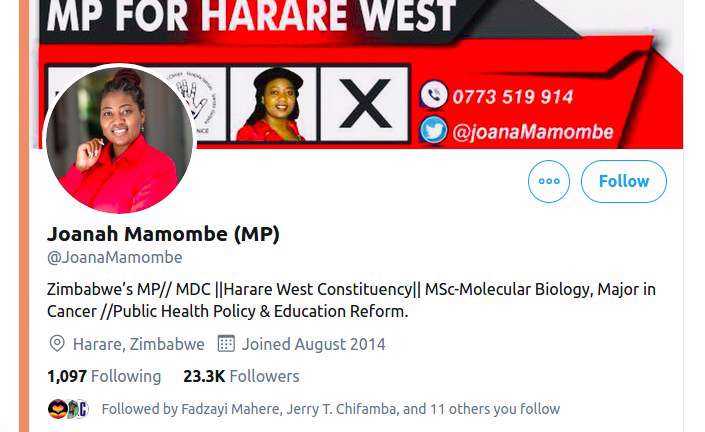
Task: Click the Harare, Zimbabwe location text
Action: tap(138, 344)
